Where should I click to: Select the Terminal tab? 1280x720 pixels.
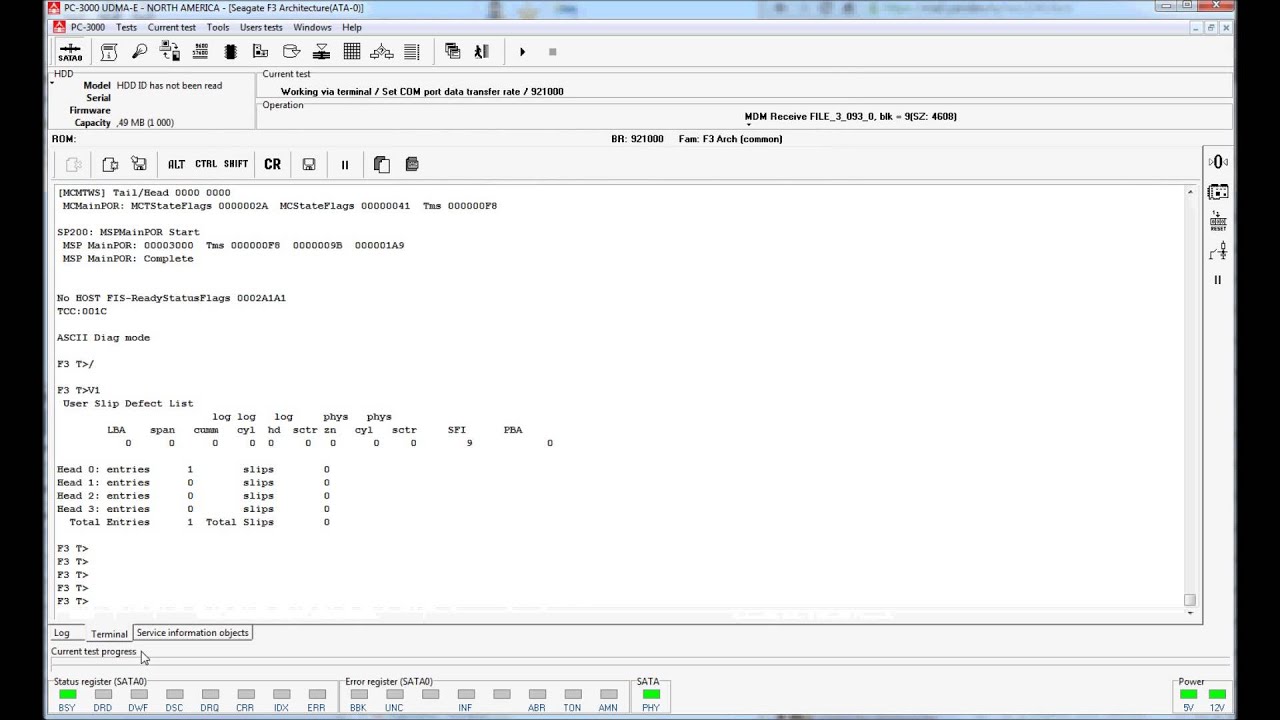coord(109,634)
